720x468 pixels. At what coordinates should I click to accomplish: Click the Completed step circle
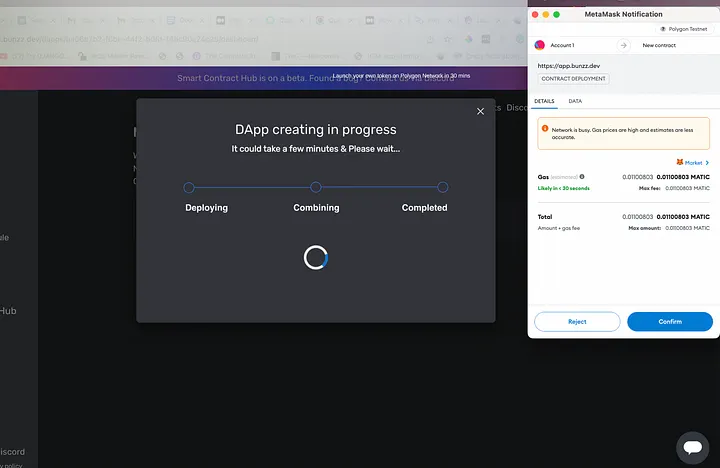443,187
